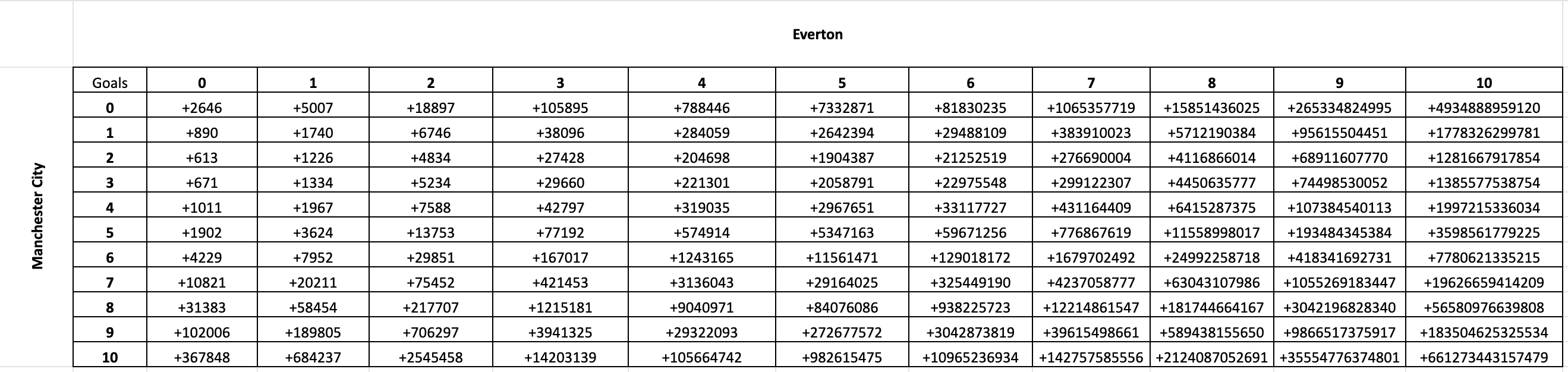The image size is (1568, 372).
Task: Select cell showing +4237058777
Action: [1091, 282]
